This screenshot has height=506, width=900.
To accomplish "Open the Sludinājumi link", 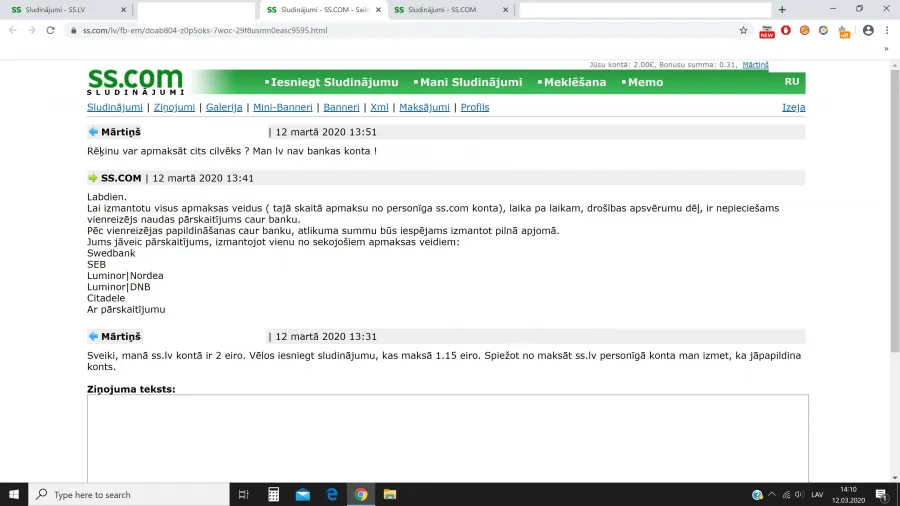I will (x=115, y=107).
